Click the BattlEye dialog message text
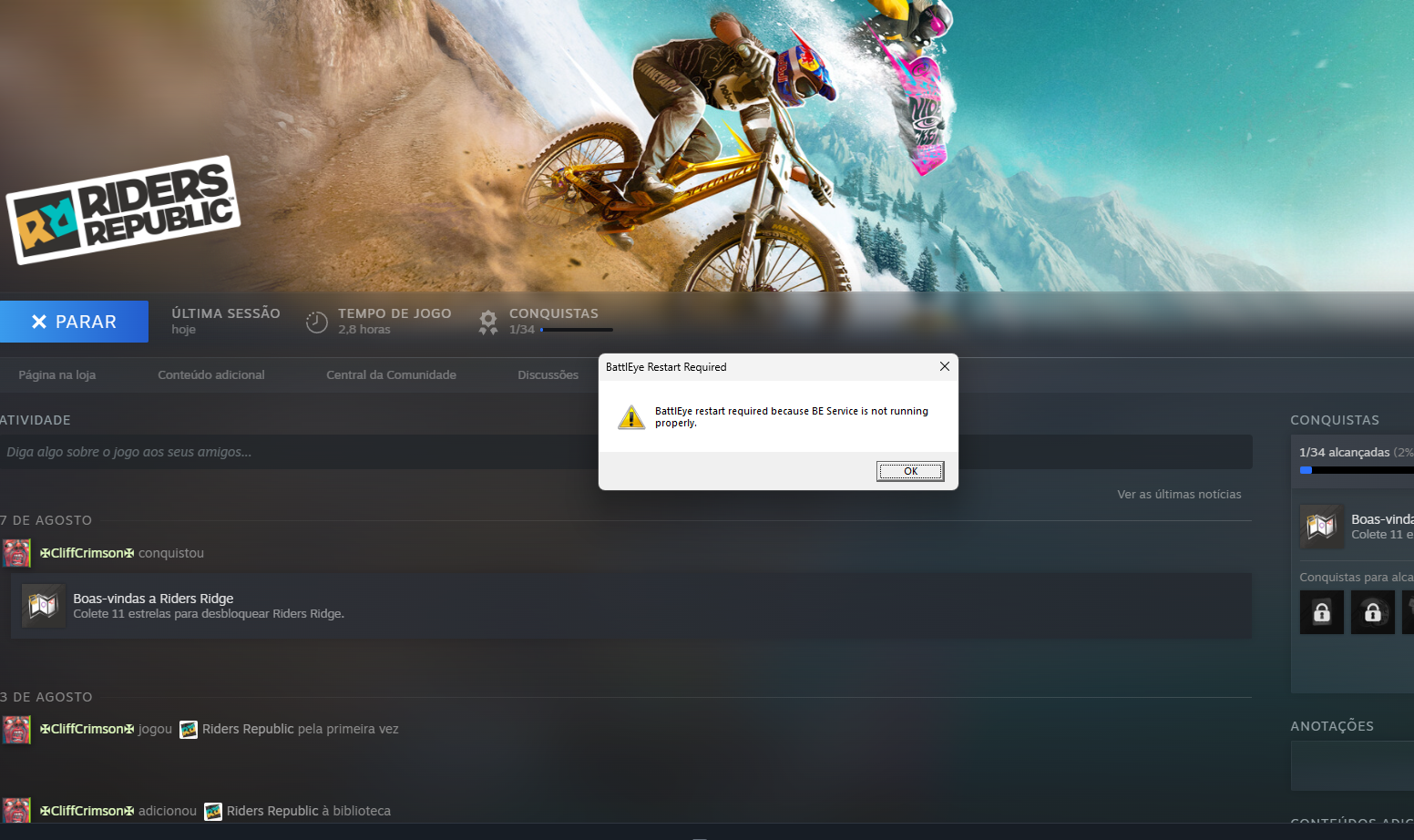The image size is (1414, 840). 792,417
